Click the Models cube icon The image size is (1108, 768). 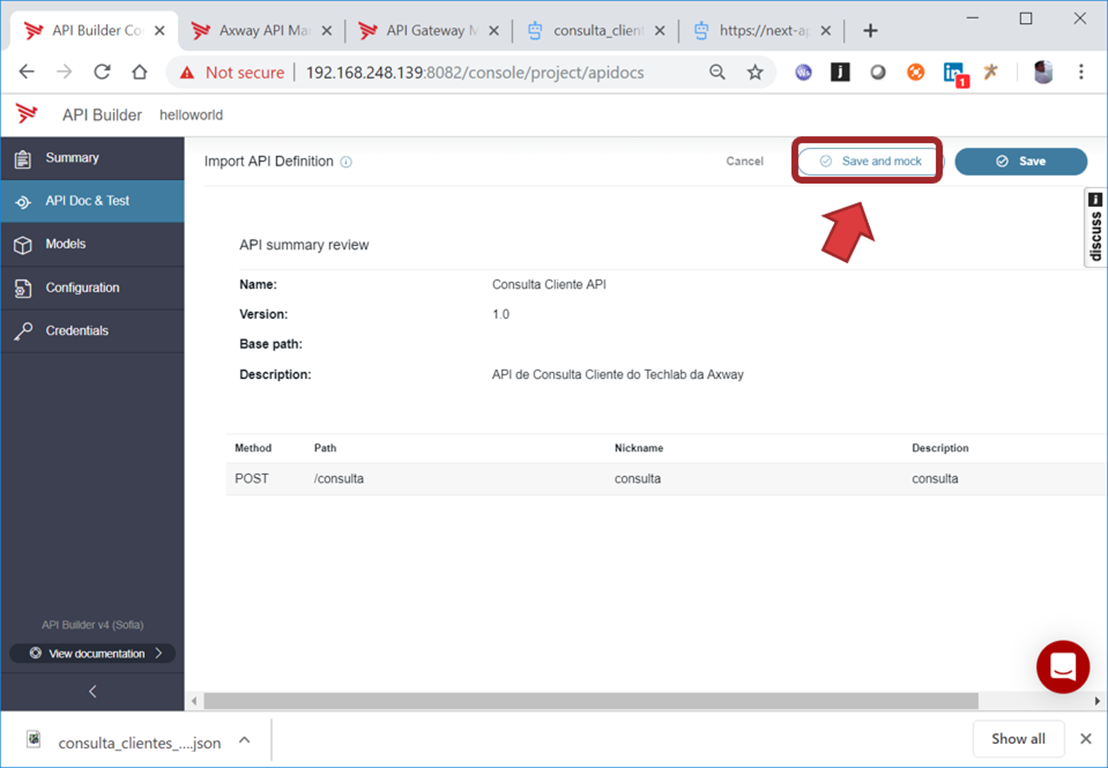(23, 245)
